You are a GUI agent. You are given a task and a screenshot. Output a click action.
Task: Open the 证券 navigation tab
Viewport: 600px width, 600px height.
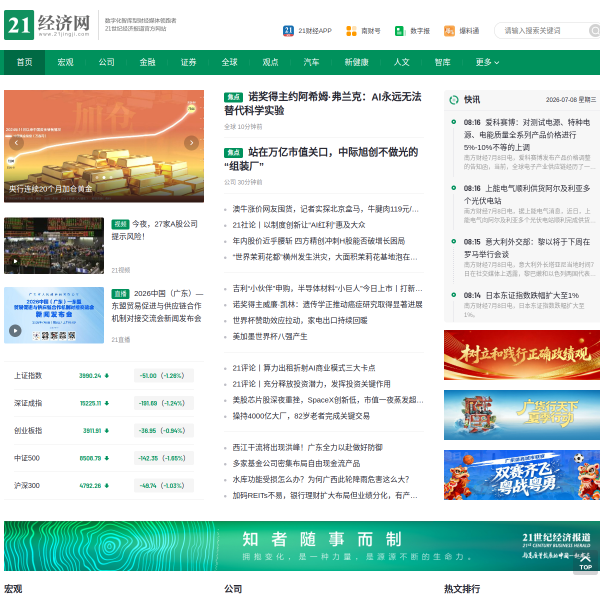[188, 62]
